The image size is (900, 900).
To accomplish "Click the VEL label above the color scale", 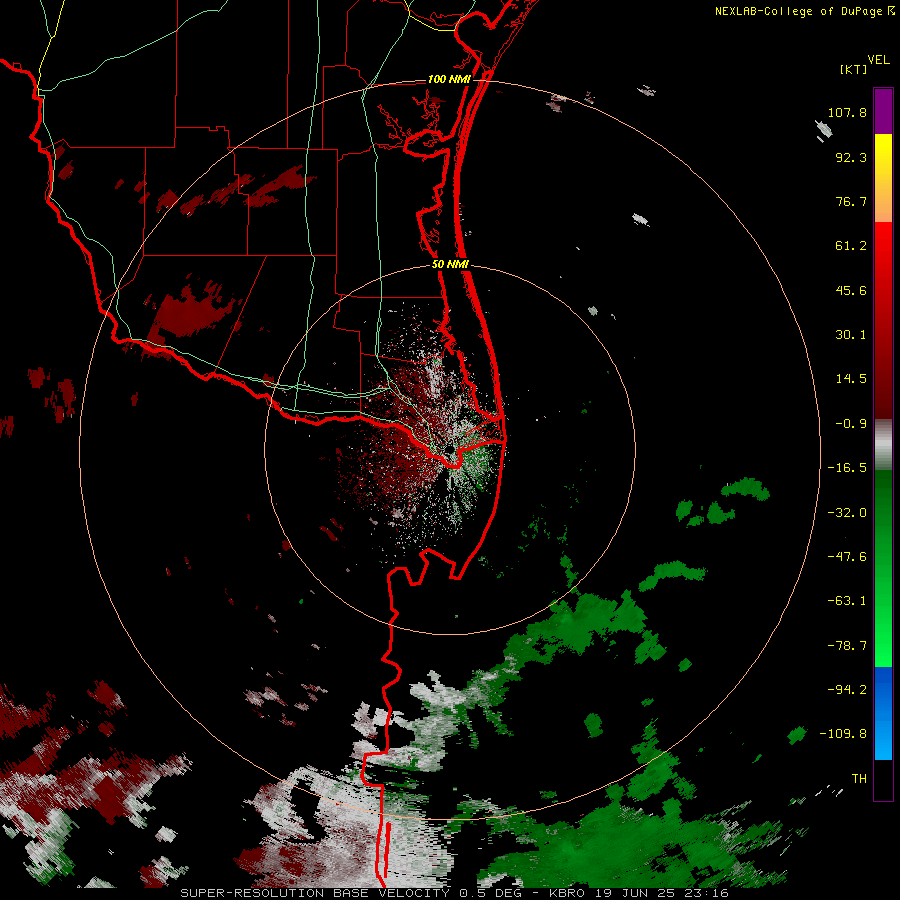I will tap(878, 59).
